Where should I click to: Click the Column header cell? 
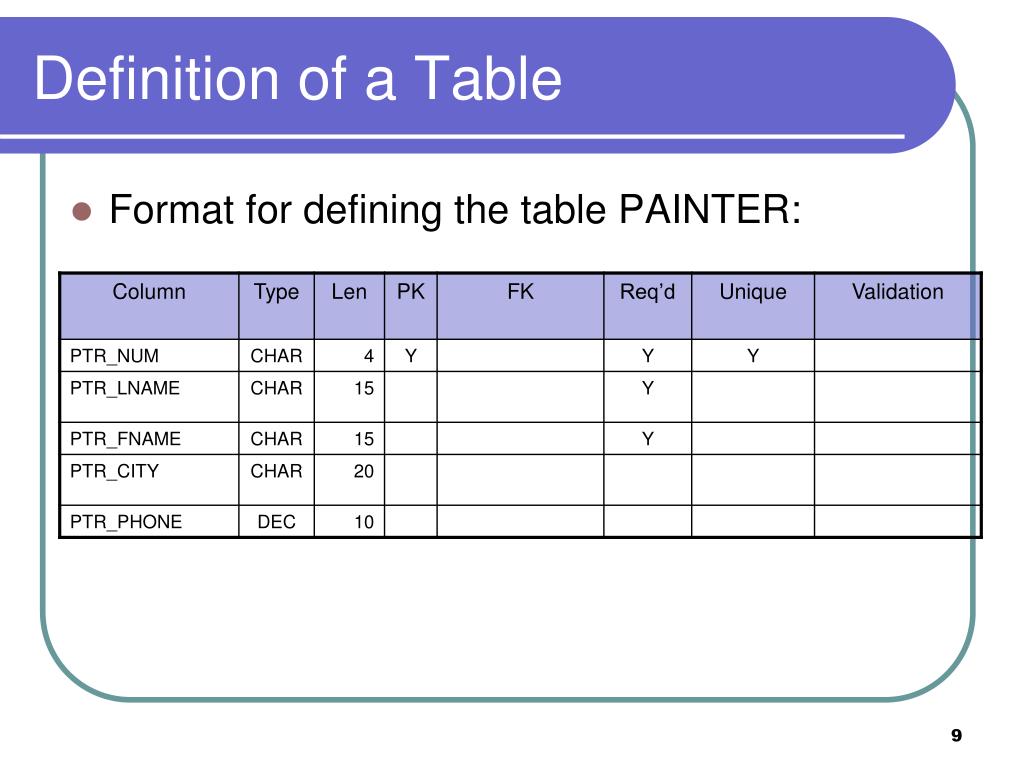(x=149, y=306)
